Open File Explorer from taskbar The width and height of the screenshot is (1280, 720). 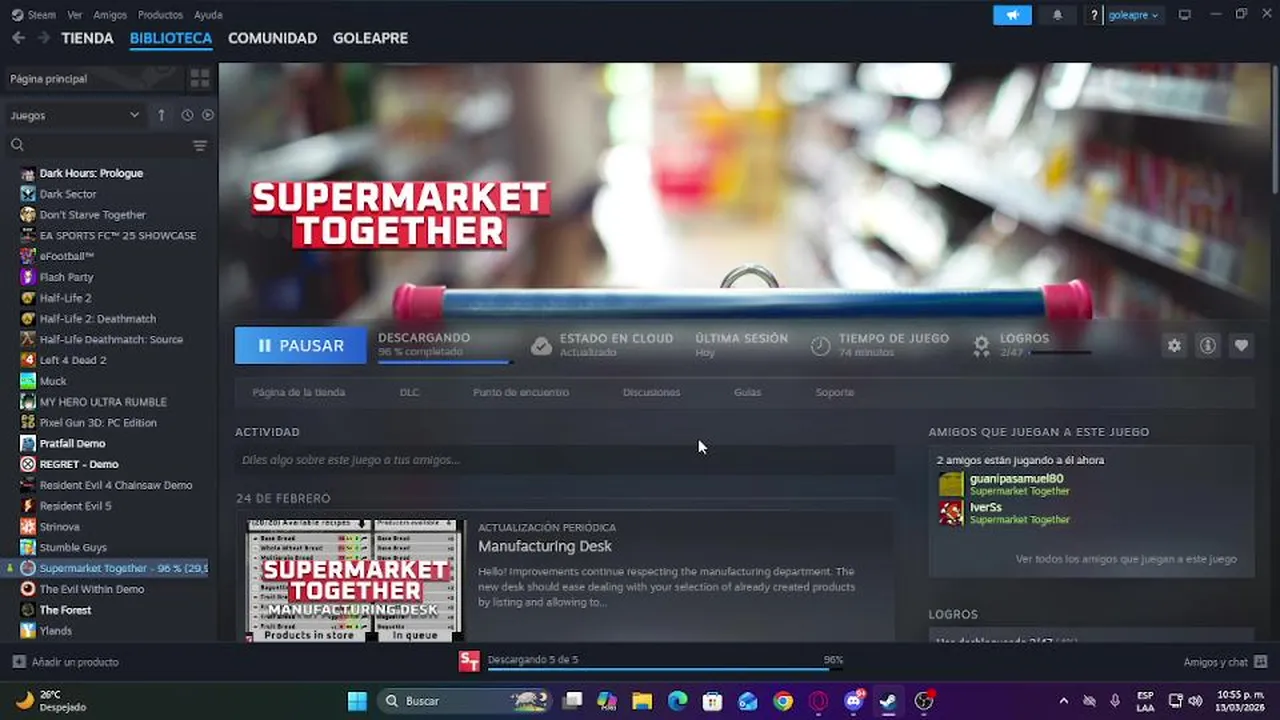(642, 701)
